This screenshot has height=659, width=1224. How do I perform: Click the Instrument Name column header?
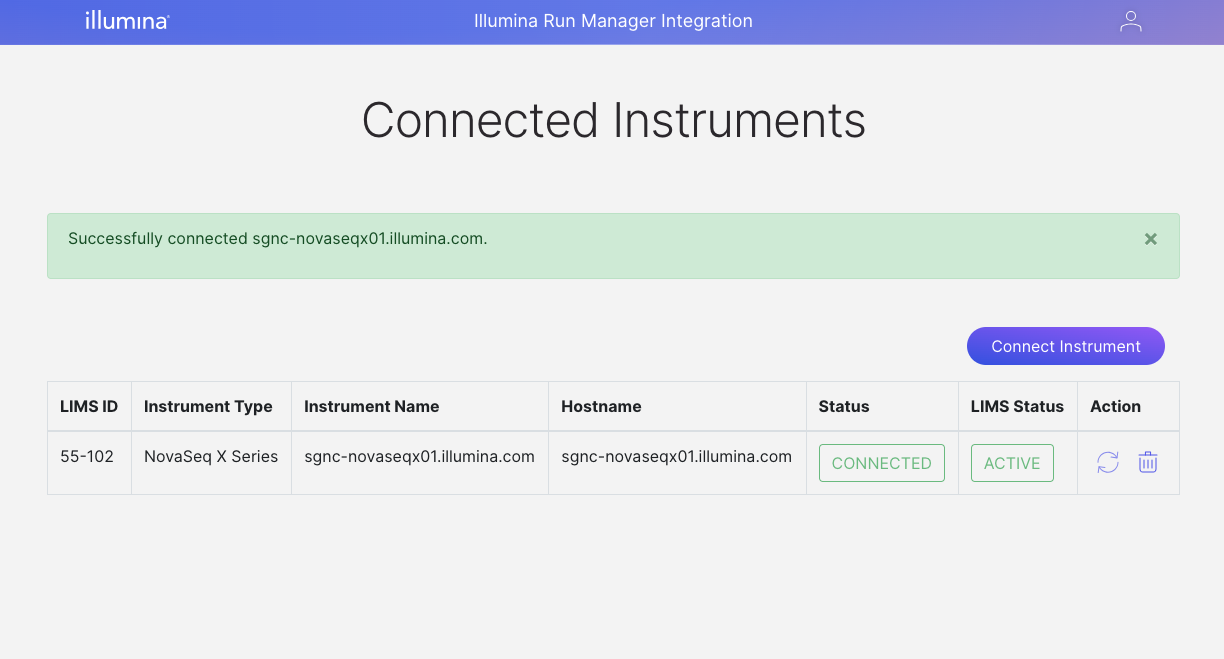coord(371,406)
